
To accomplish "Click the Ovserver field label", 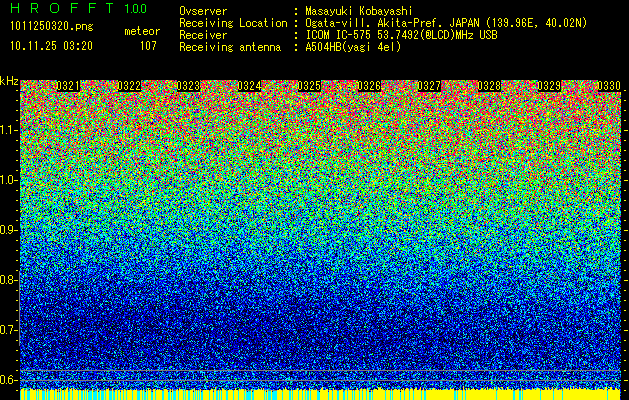I will (x=203, y=11).
